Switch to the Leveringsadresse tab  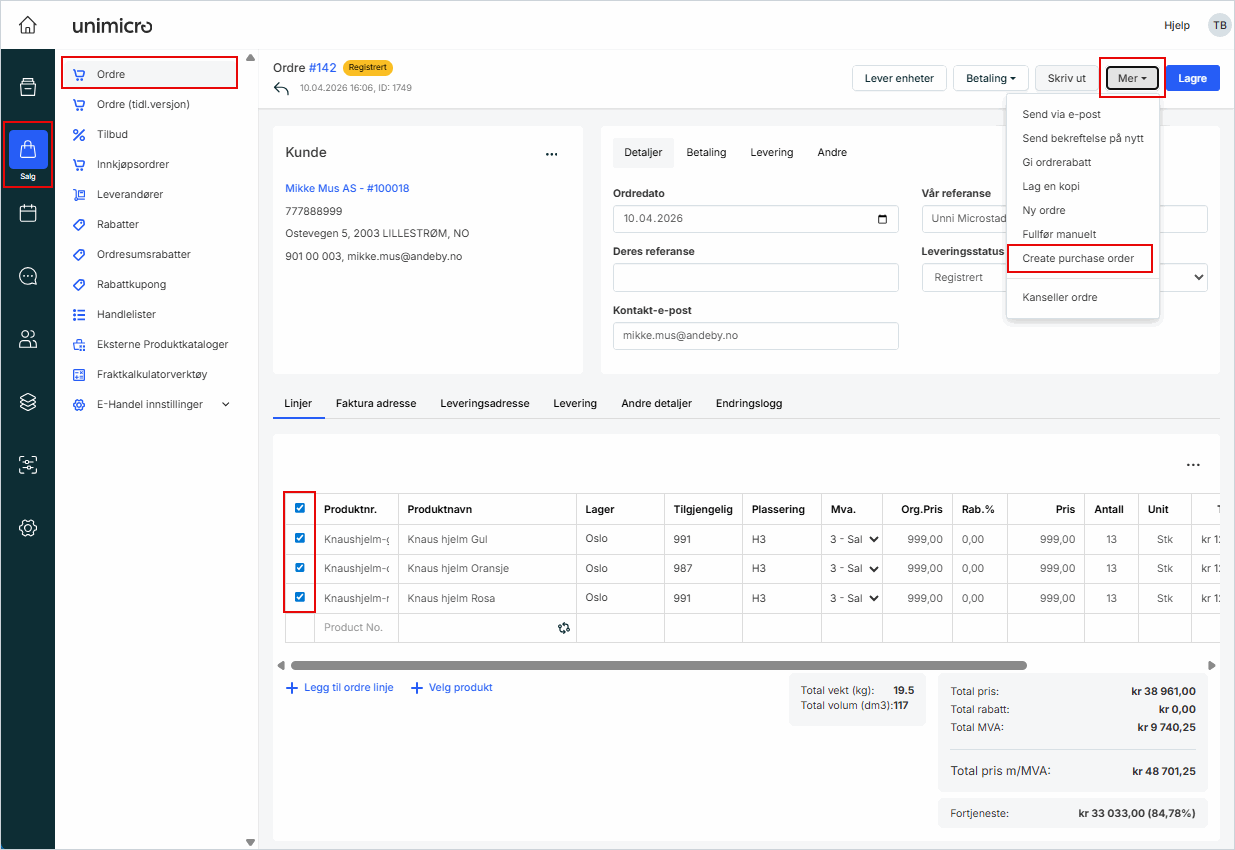pyautogui.click(x=484, y=403)
